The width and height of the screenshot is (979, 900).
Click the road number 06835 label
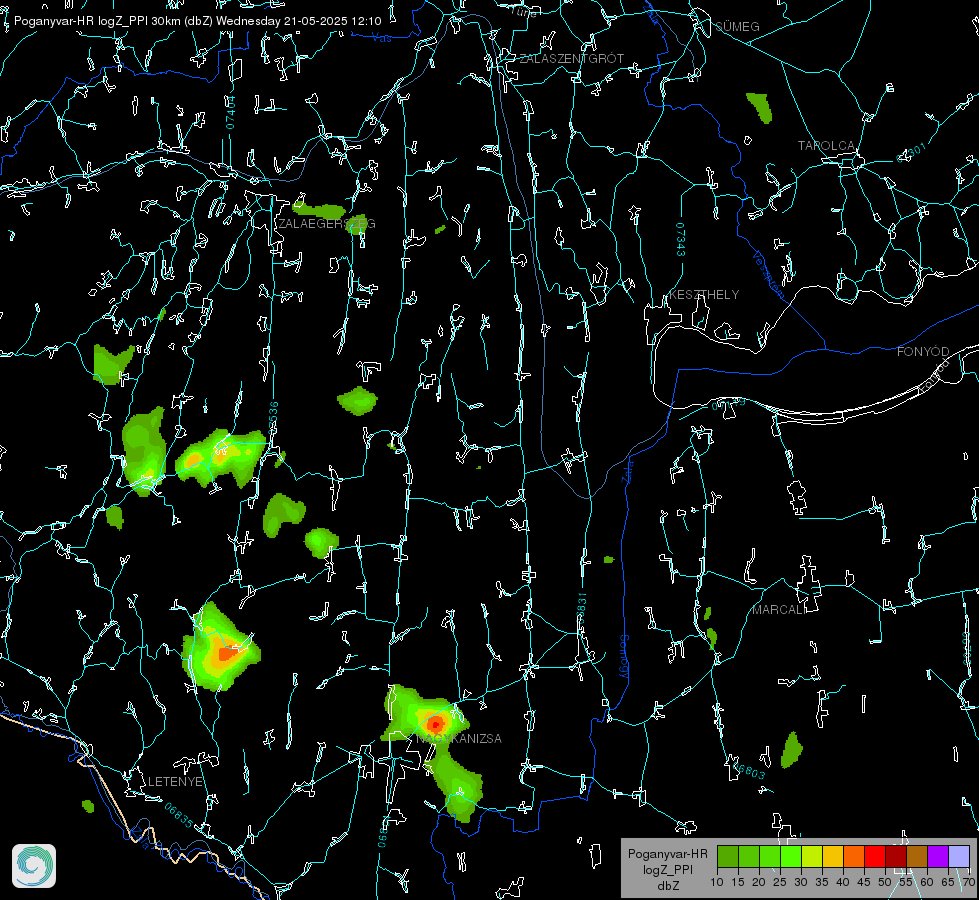pyautogui.click(x=179, y=815)
